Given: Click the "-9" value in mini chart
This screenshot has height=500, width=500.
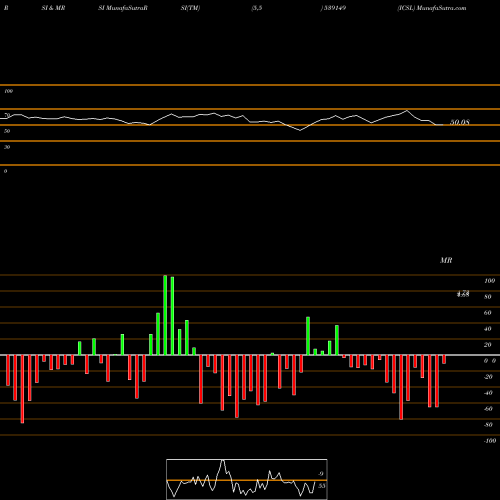Looking at the screenshot, I should [x=320, y=474].
